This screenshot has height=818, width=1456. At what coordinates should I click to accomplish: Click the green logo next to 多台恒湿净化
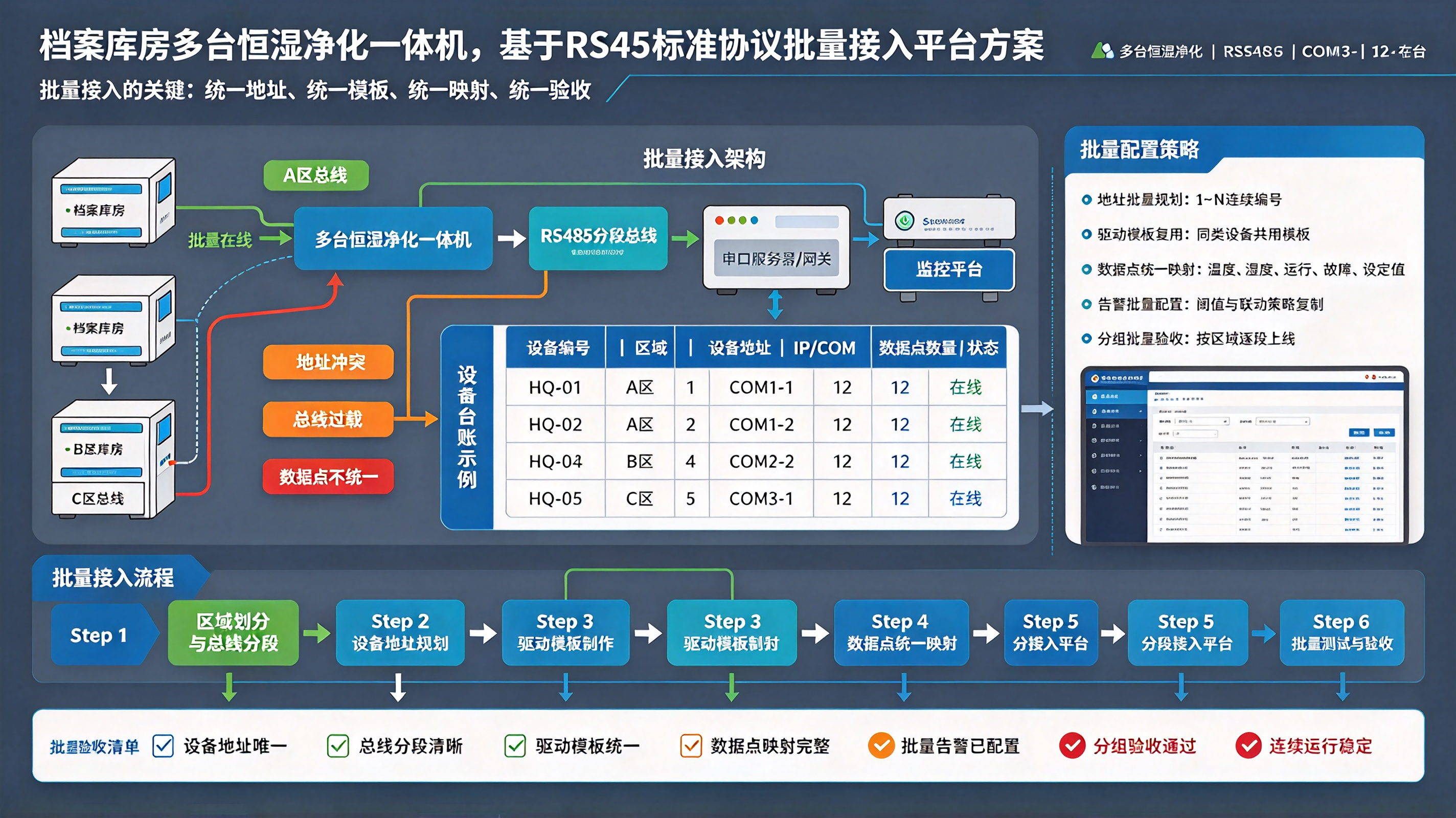(1102, 51)
